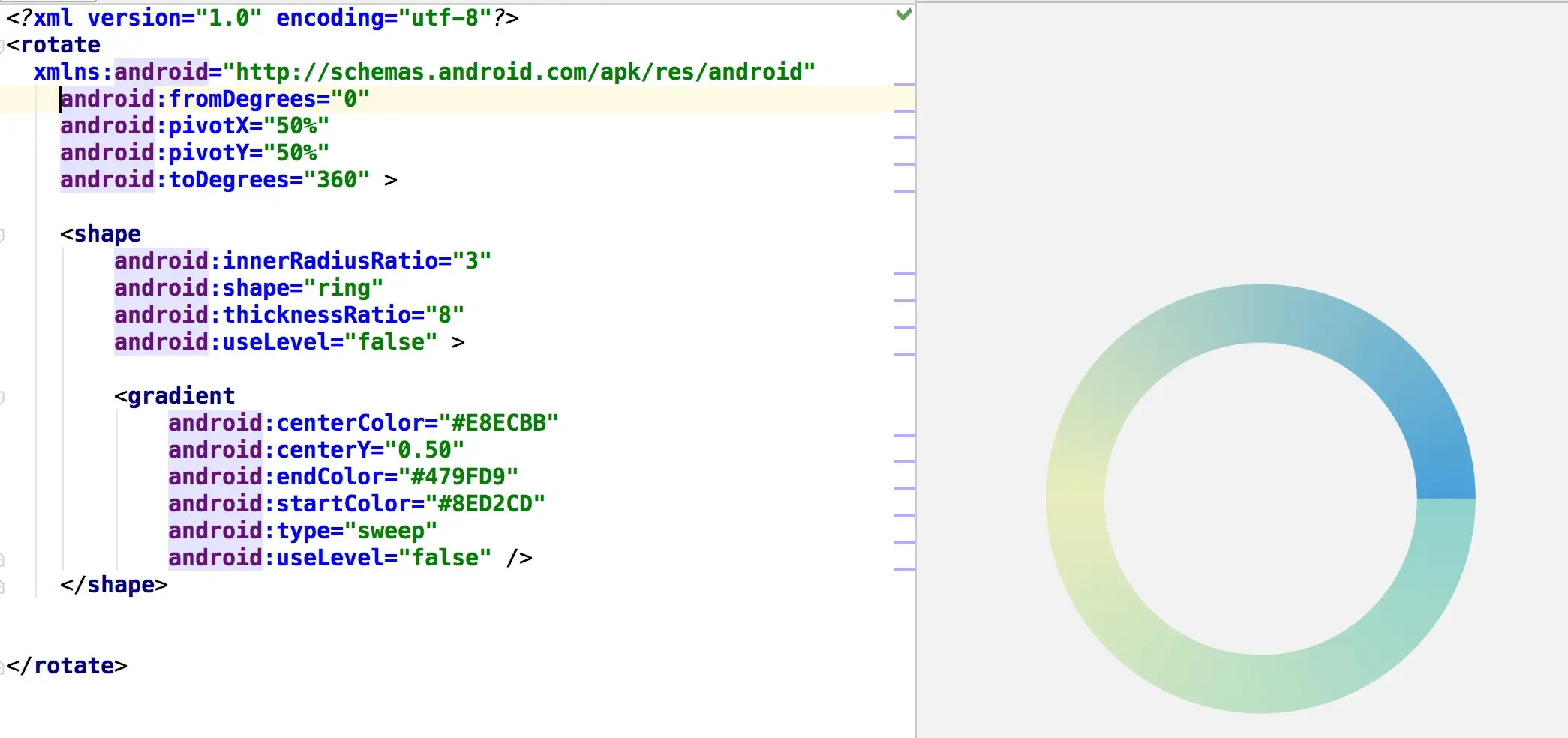This screenshot has width=1568, height=738.
Task: Select android:useLevel in the gradient tag
Action: [x=276, y=558]
